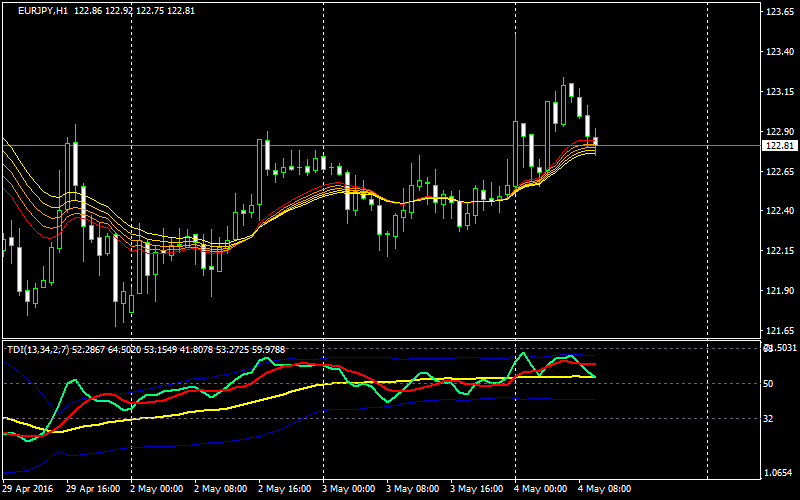
Task: Click the 122.40 price scale label
Action: click(778, 211)
